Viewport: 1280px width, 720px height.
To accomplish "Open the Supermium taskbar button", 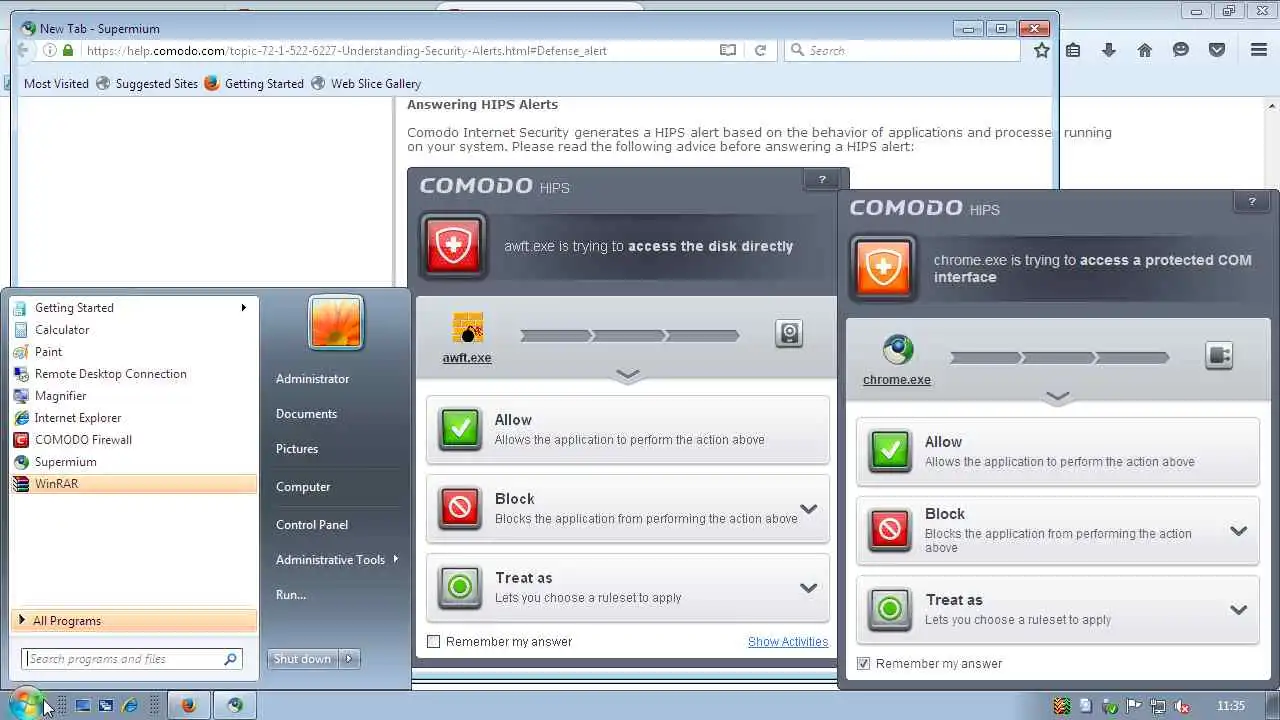I will click(235, 705).
